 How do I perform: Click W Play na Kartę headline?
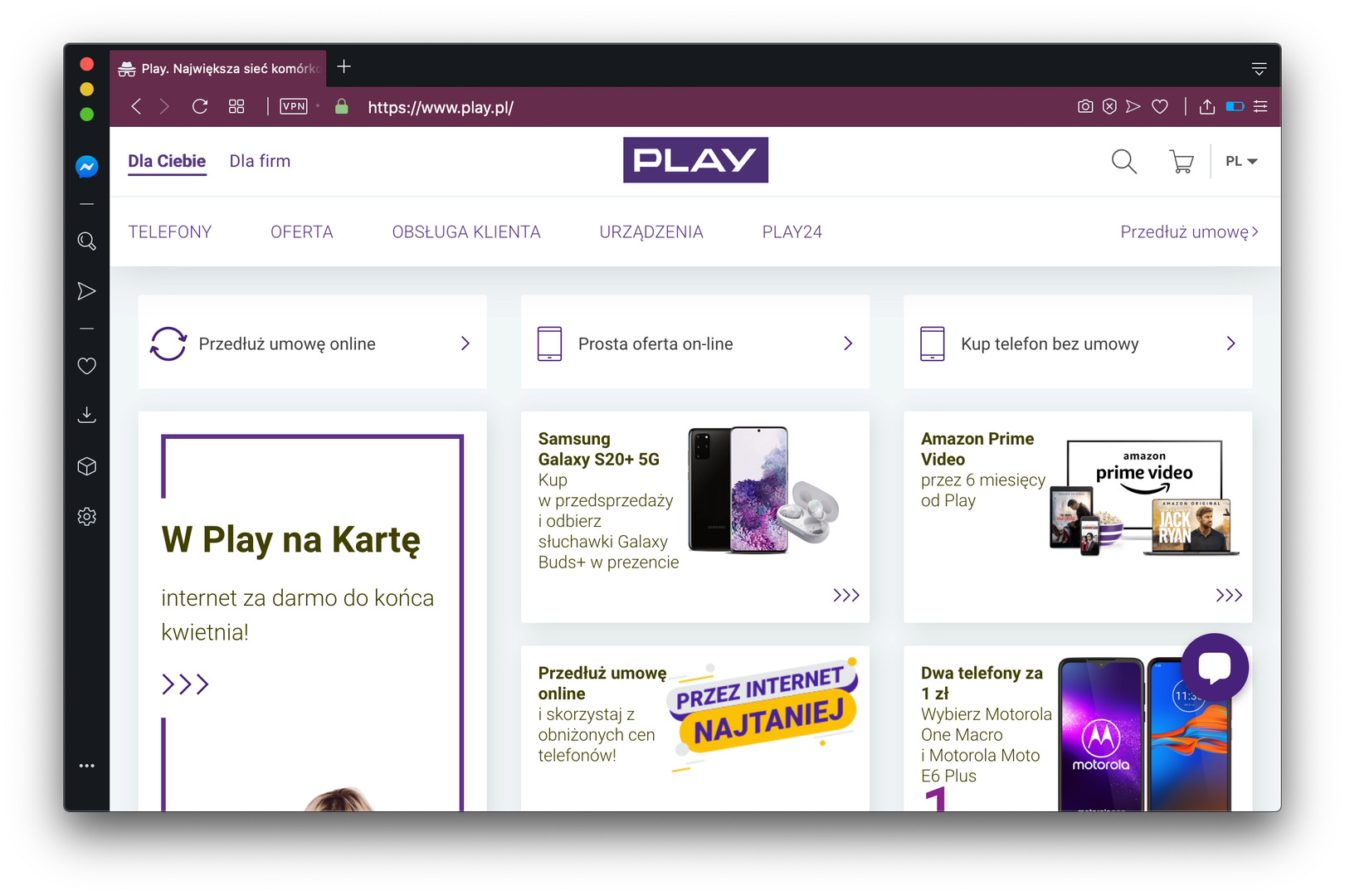(x=291, y=540)
